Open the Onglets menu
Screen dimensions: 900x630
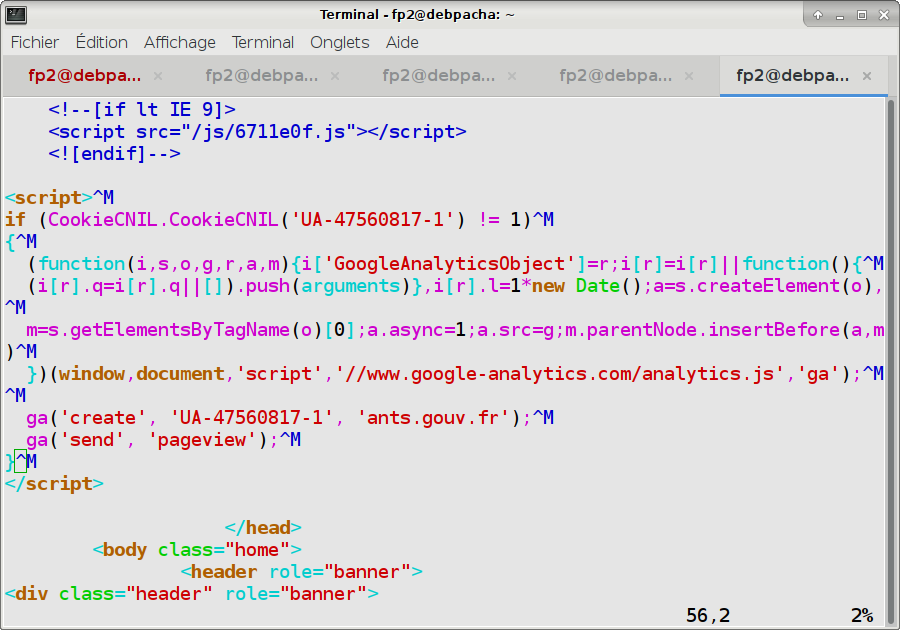[x=340, y=42]
